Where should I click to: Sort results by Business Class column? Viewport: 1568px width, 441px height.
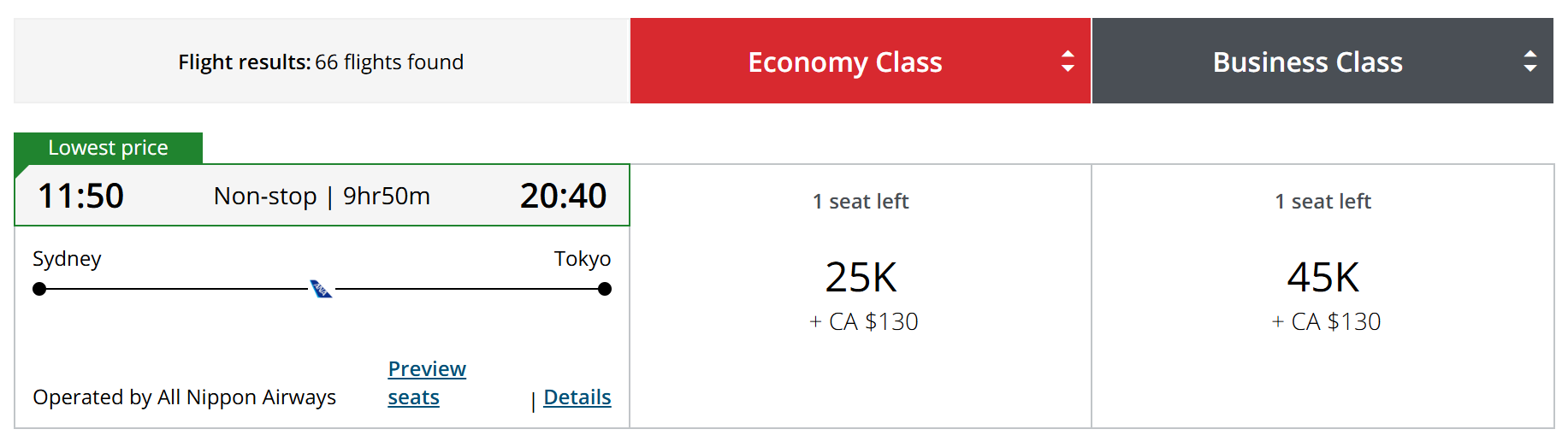pos(1307,62)
